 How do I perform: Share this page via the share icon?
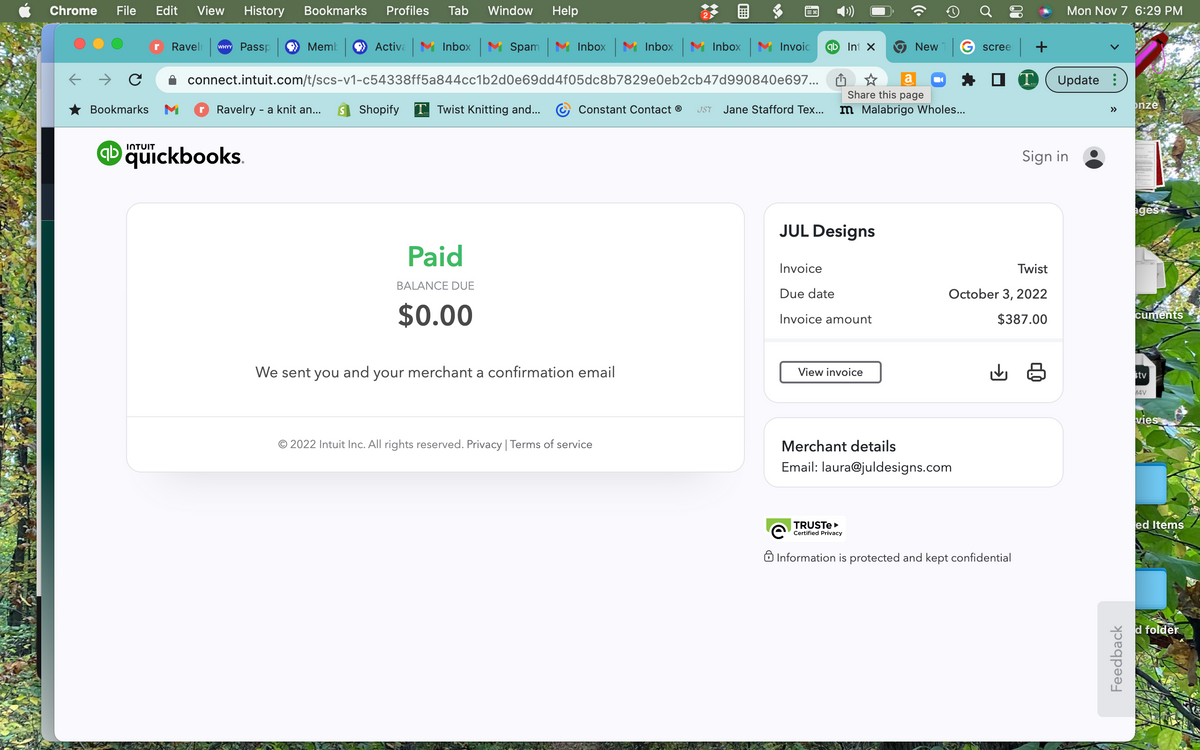tap(841, 80)
